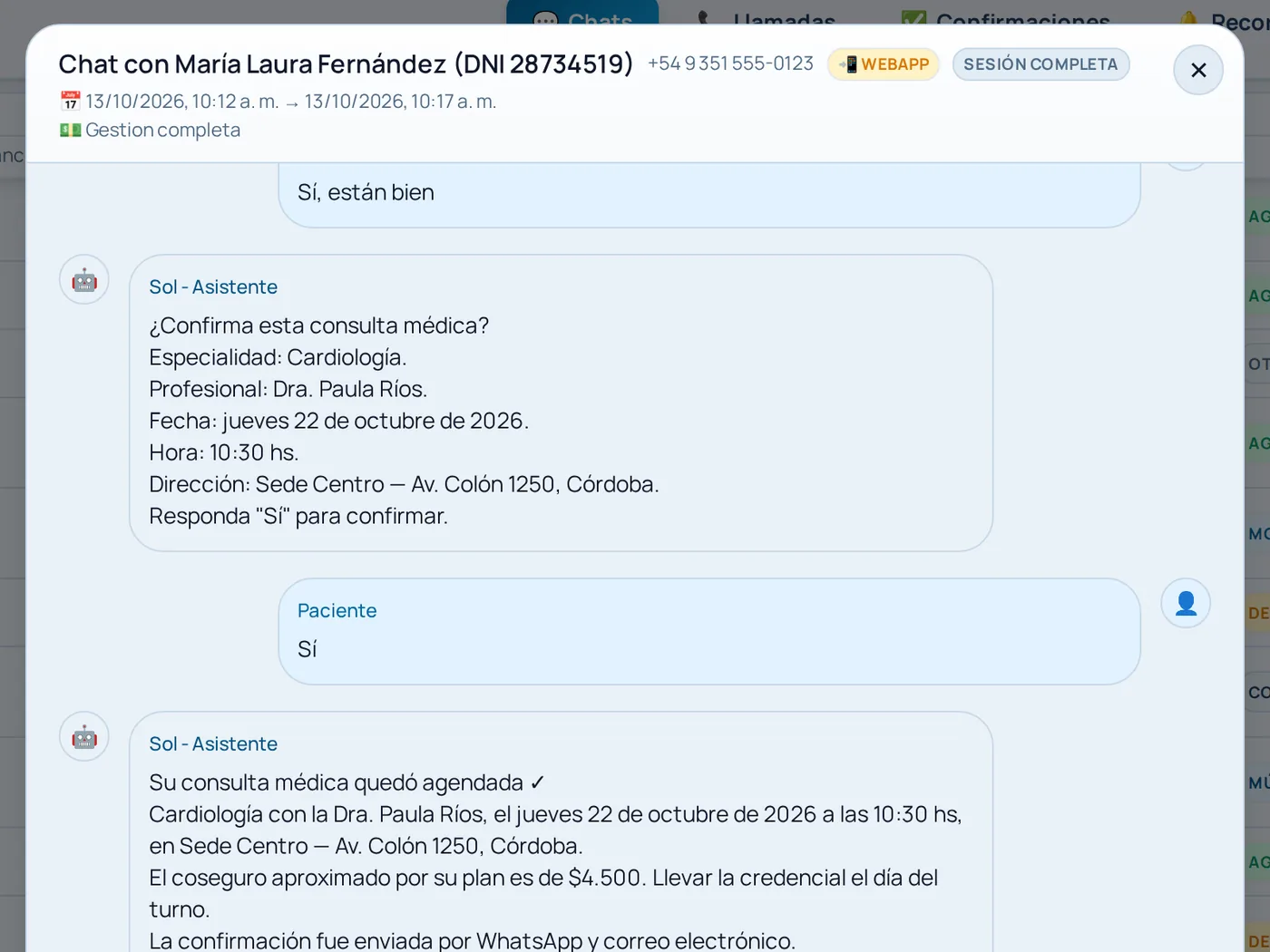Click the Paciente sender label above "Sí"
The height and width of the screenshot is (952, 1270).
click(x=337, y=610)
